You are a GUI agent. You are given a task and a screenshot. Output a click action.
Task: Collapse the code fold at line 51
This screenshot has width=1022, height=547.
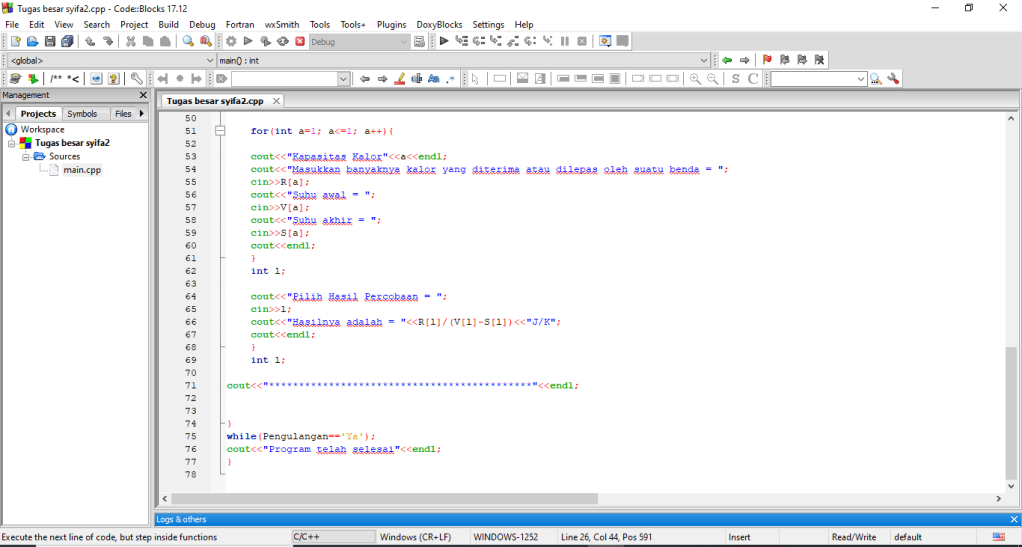pos(220,131)
